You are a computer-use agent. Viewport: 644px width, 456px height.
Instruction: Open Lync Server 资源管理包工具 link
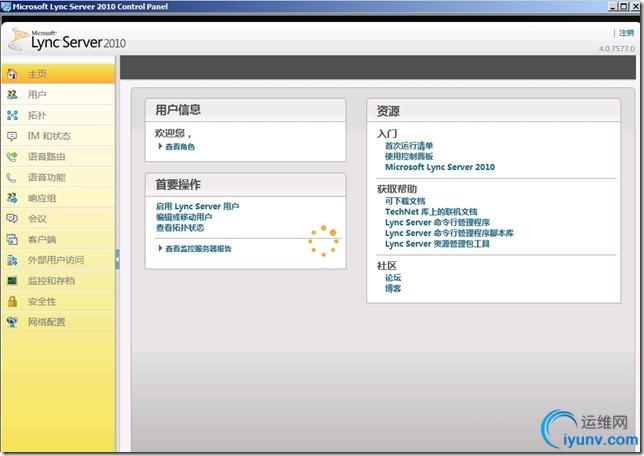pos(437,244)
